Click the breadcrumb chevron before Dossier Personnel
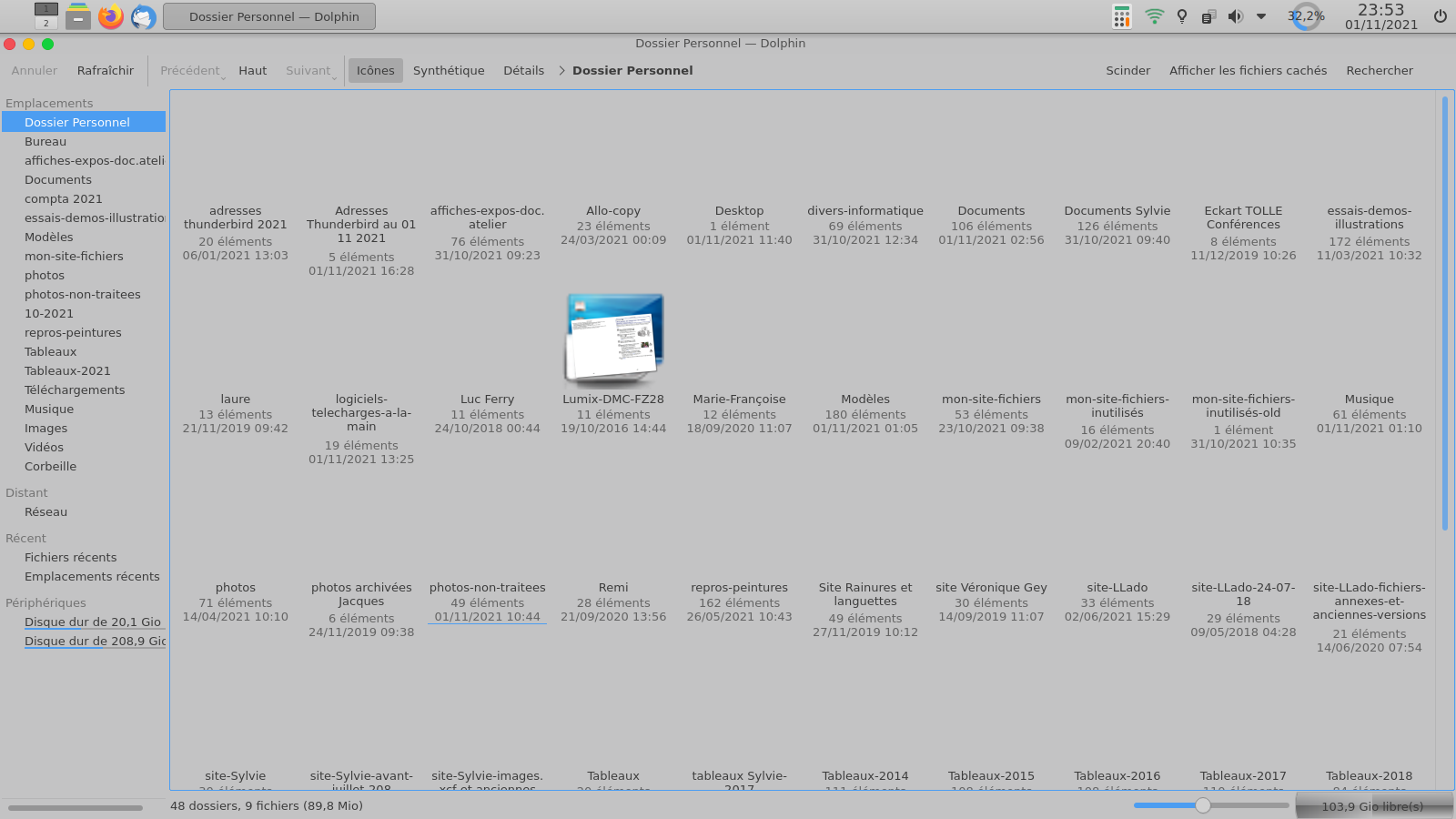The height and width of the screenshot is (819, 1456). click(561, 70)
